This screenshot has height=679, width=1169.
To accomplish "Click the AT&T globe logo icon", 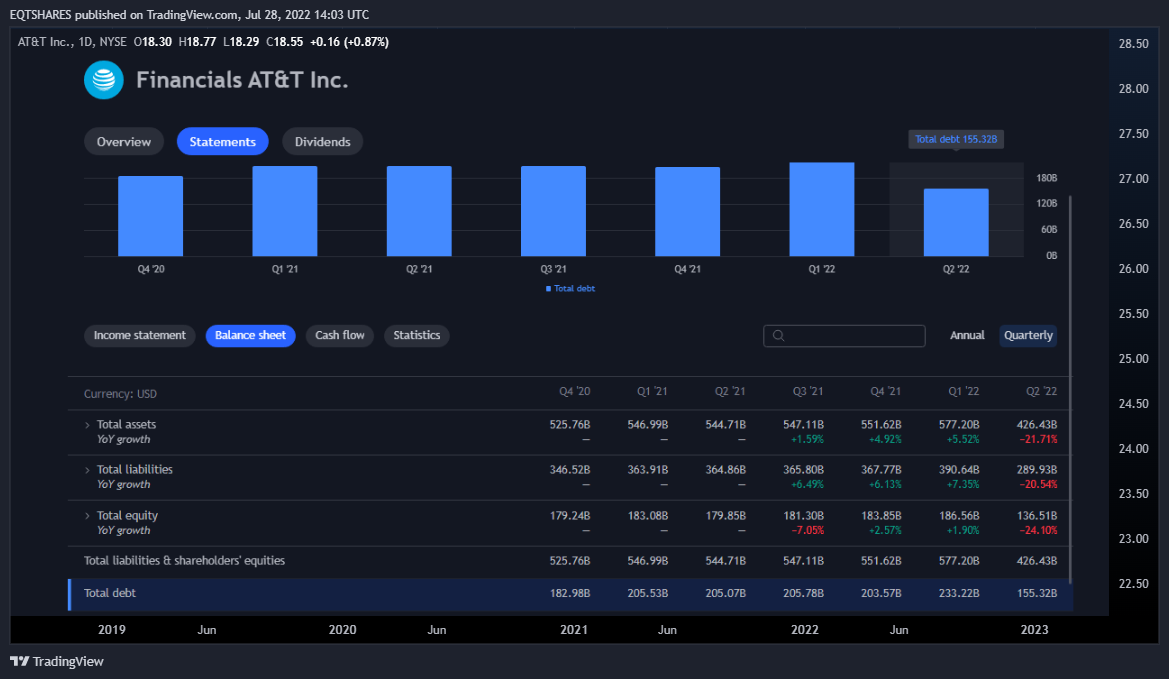I will tap(104, 80).
